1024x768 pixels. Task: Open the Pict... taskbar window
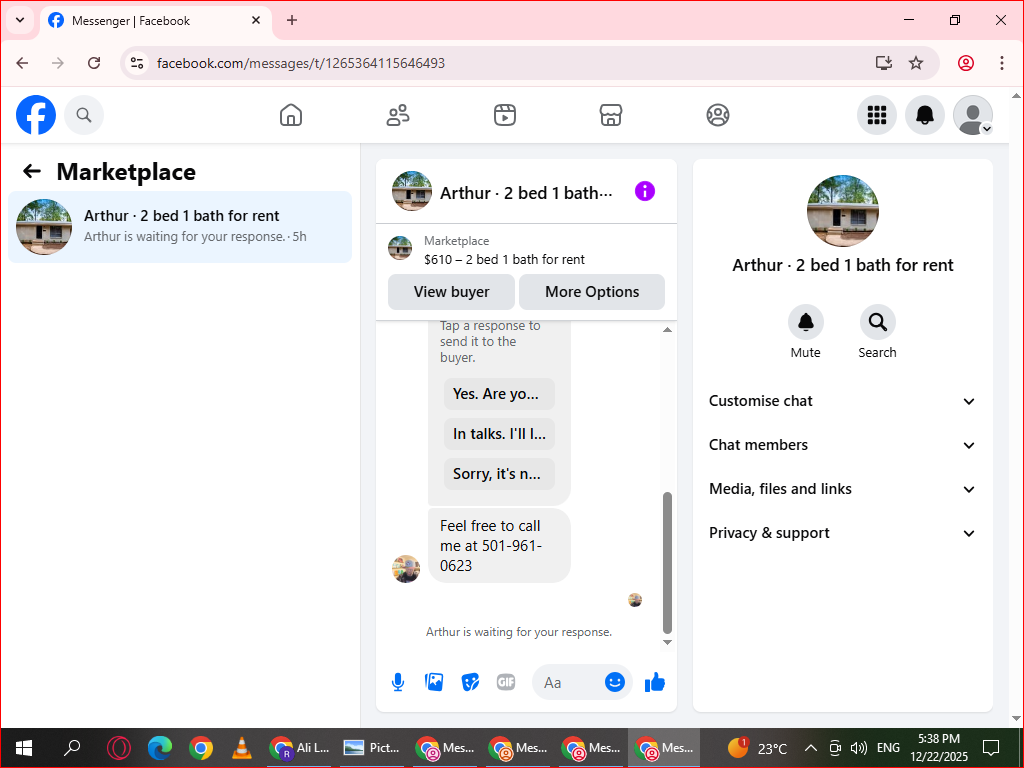click(x=372, y=748)
